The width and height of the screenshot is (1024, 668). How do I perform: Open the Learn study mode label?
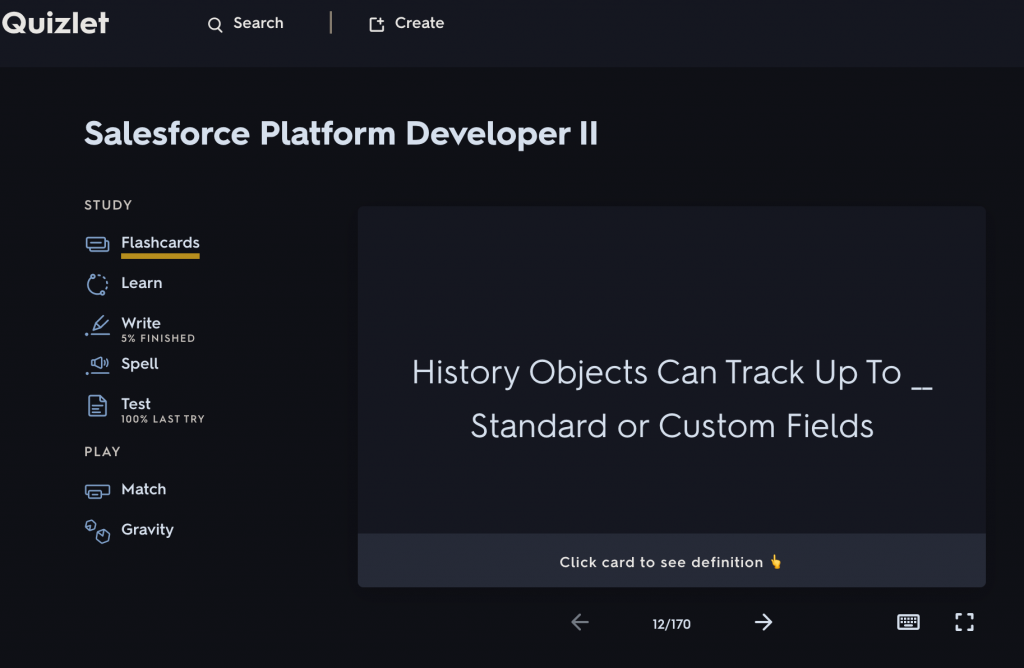point(142,283)
